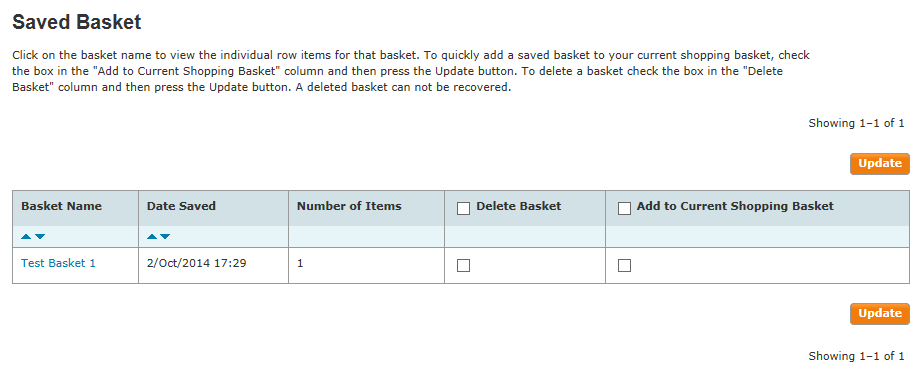
Task: Open the Test Basket 1 link
Action: pos(58,263)
